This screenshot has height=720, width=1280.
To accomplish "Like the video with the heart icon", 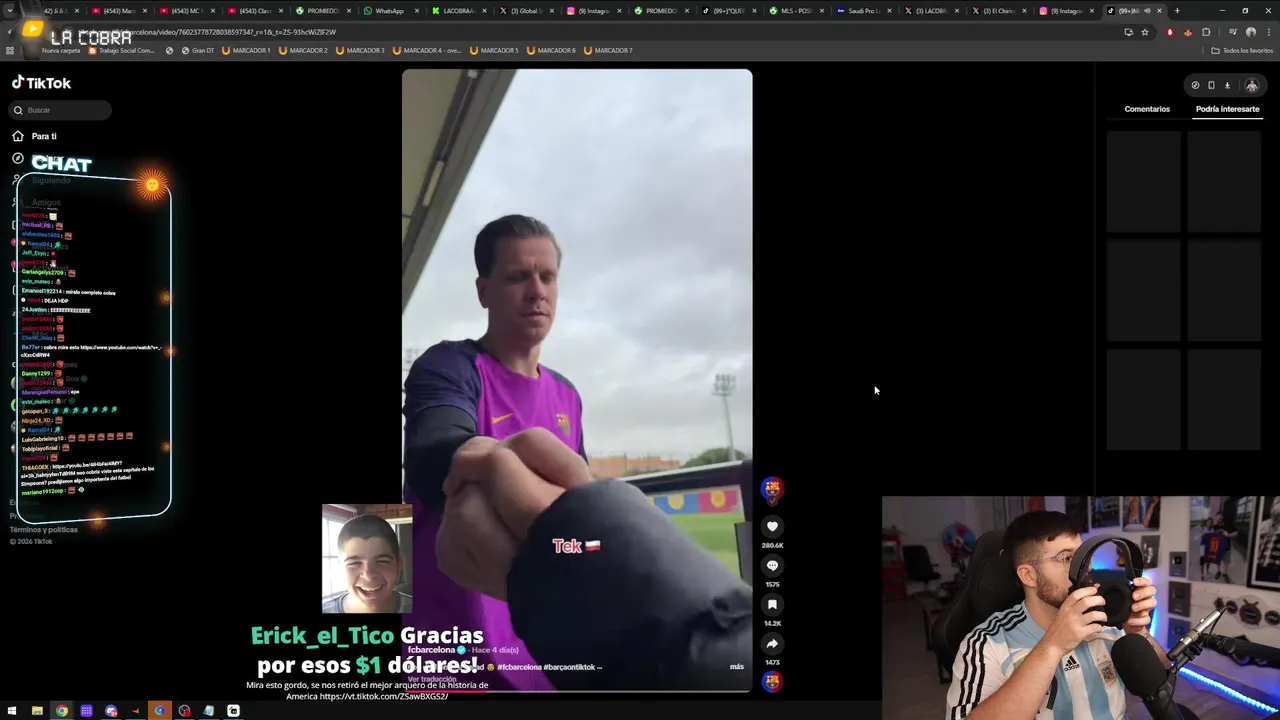I will point(772,526).
